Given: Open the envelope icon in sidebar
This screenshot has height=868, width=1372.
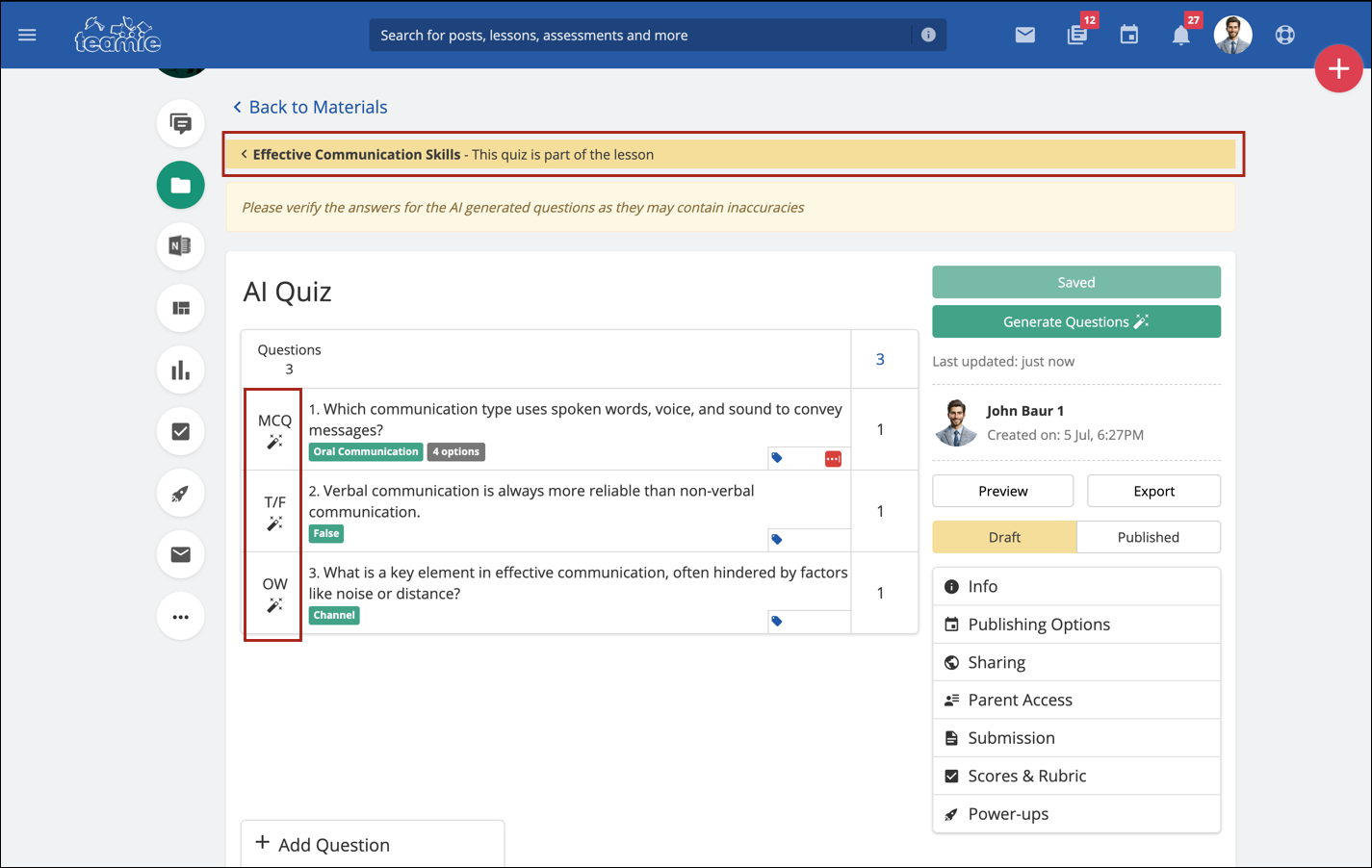Looking at the screenshot, I should 181,554.
